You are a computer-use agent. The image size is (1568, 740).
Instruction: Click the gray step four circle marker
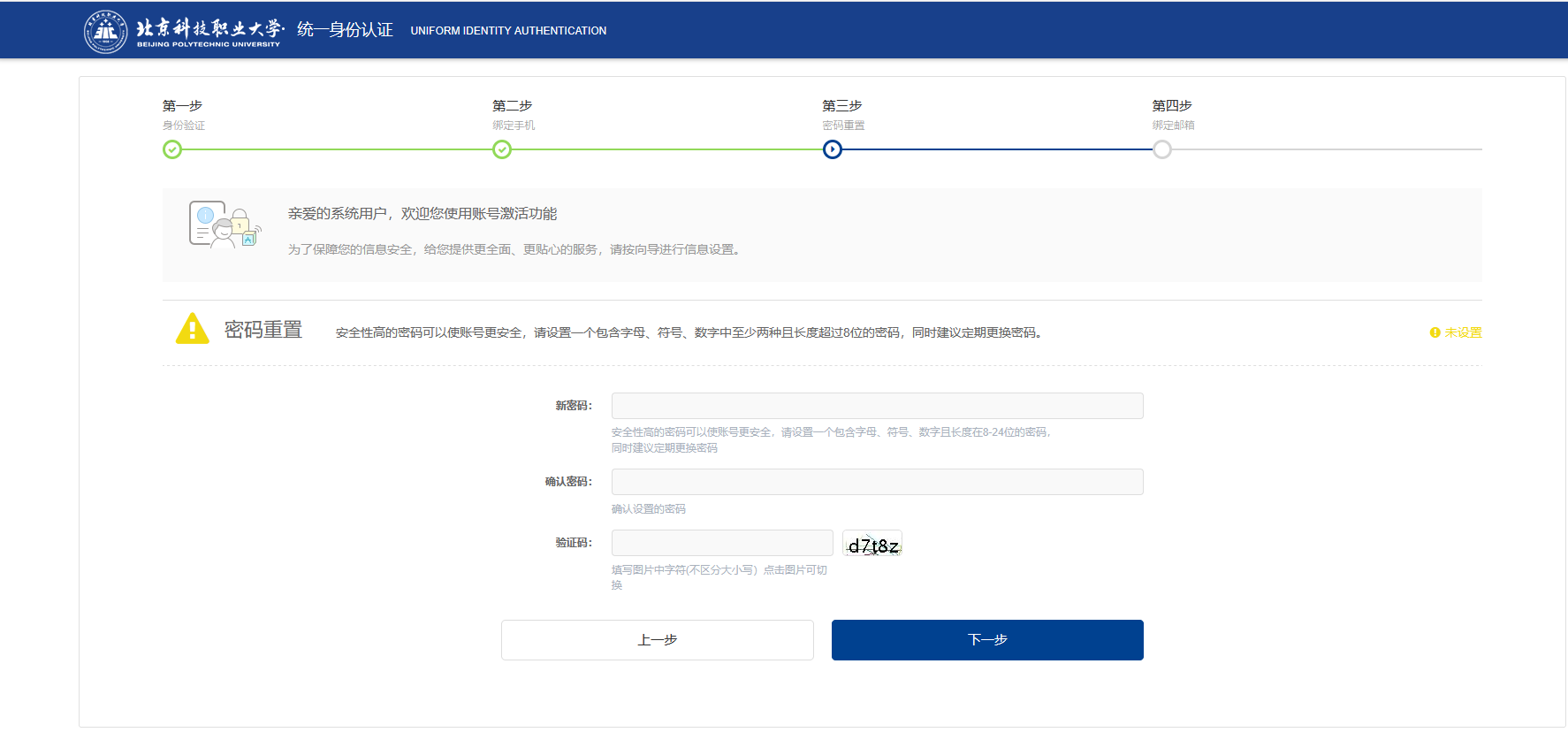[x=1162, y=149]
